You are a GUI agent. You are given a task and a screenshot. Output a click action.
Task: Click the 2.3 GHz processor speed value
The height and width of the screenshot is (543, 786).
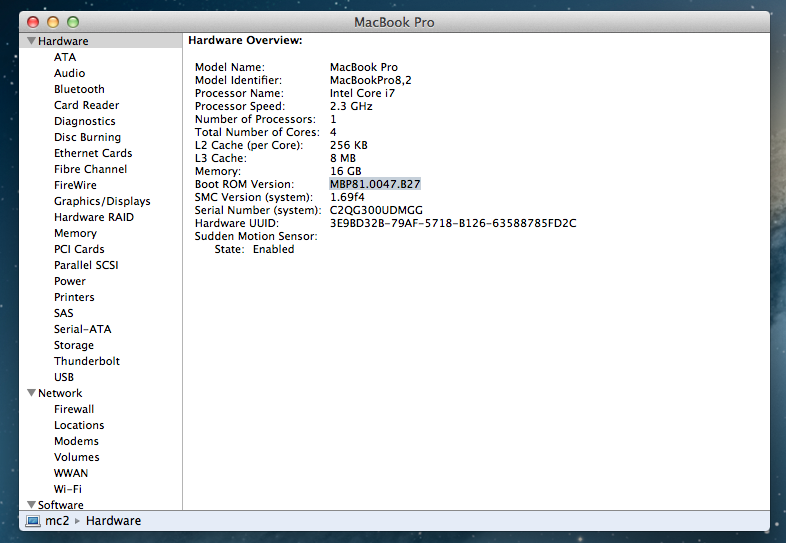351,106
